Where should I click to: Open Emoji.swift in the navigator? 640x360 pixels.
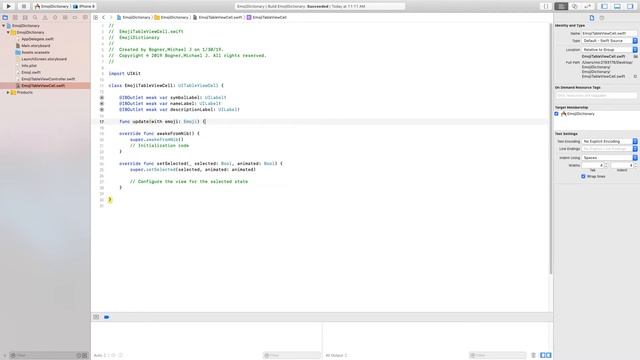[31, 72]
